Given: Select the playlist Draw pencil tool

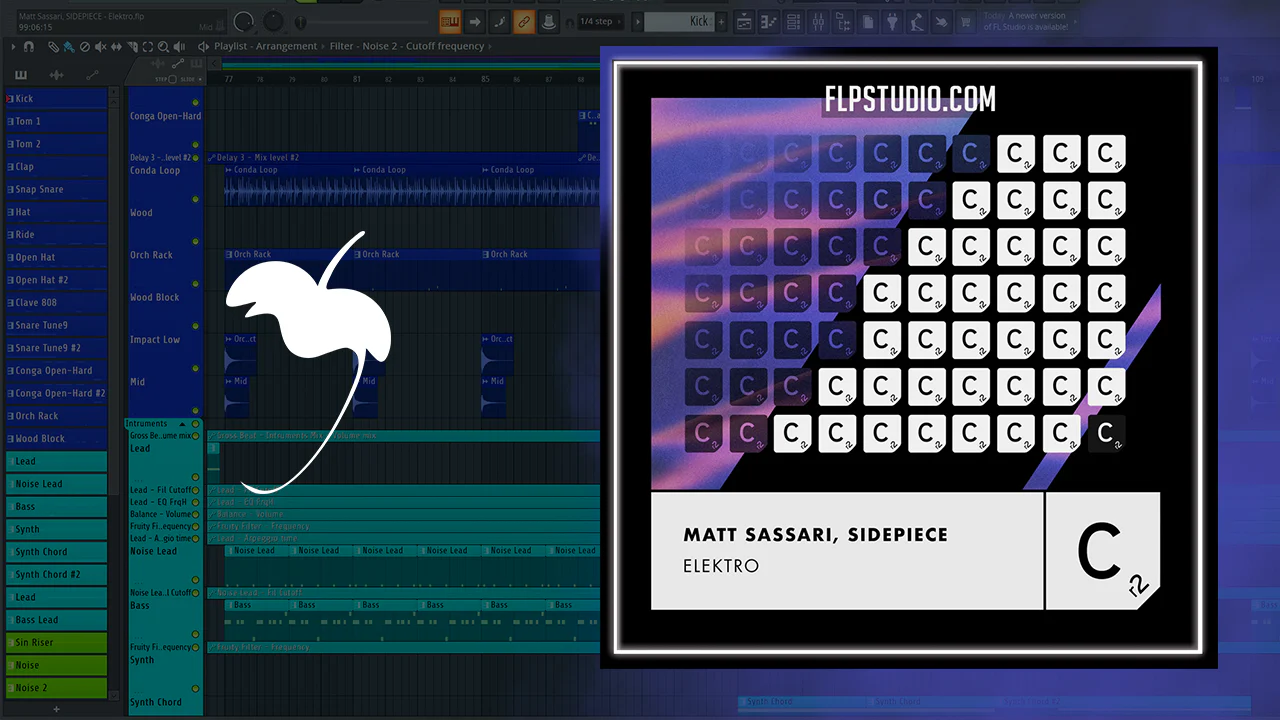Looking at the screenshot, I should coord(54,46).
